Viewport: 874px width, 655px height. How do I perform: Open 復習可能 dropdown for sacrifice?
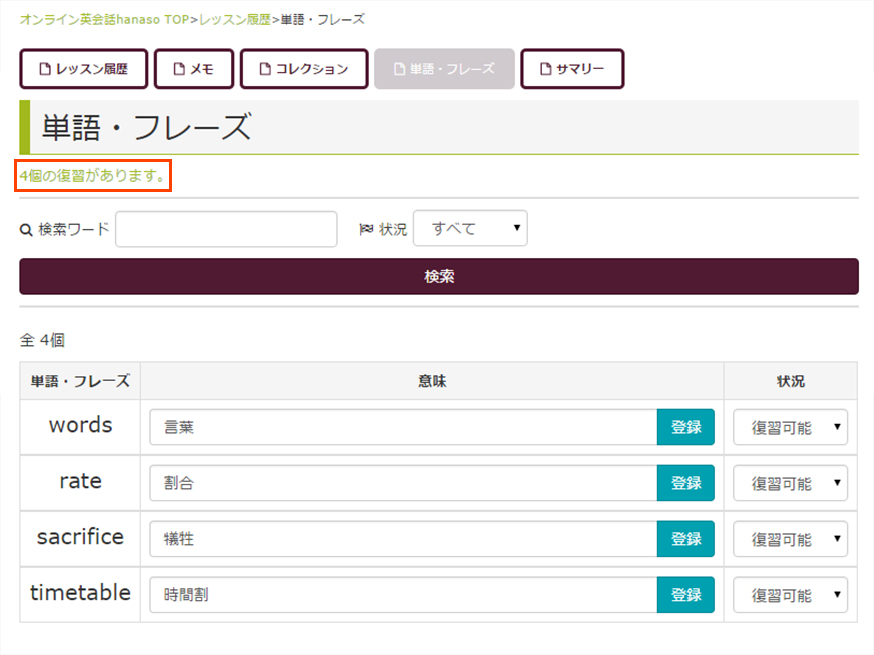790,538
